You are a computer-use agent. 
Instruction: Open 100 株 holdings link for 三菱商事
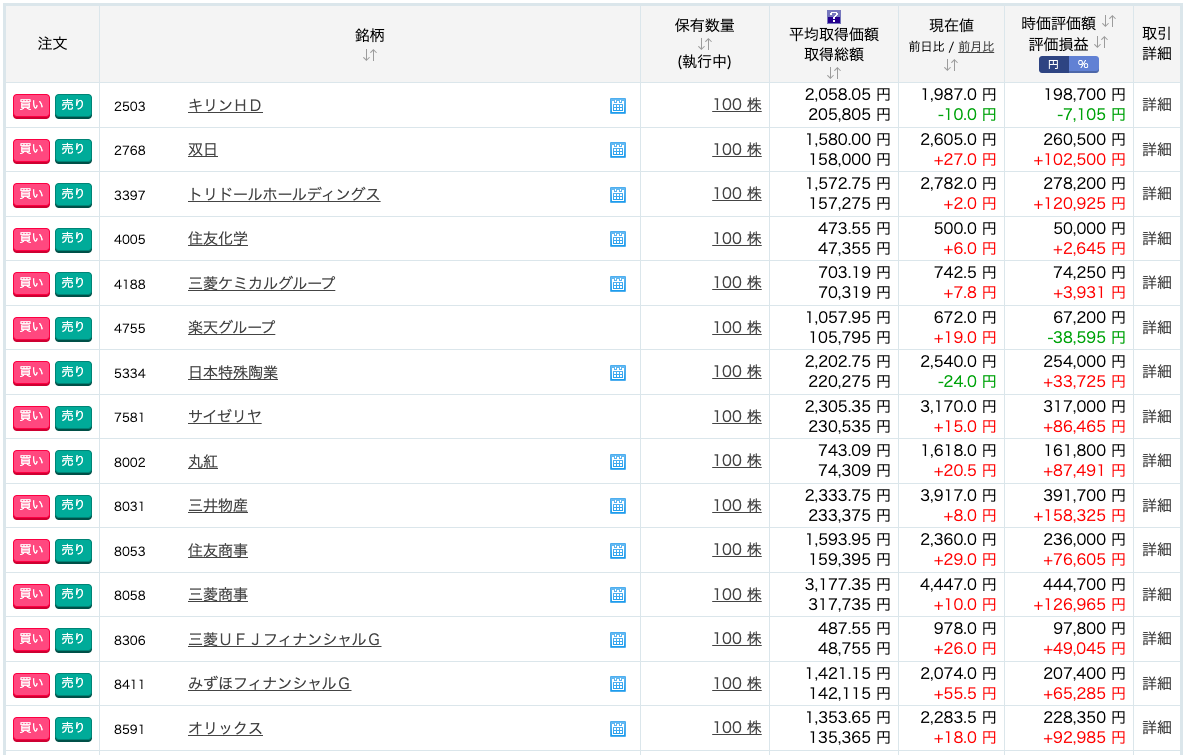pos(737,595)
